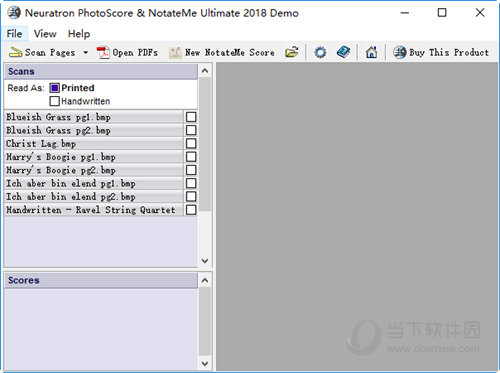Select Harry's Boogie pg1.bmp scan
Viewport: 500px width, 373px height.
[x=94, y=157]
